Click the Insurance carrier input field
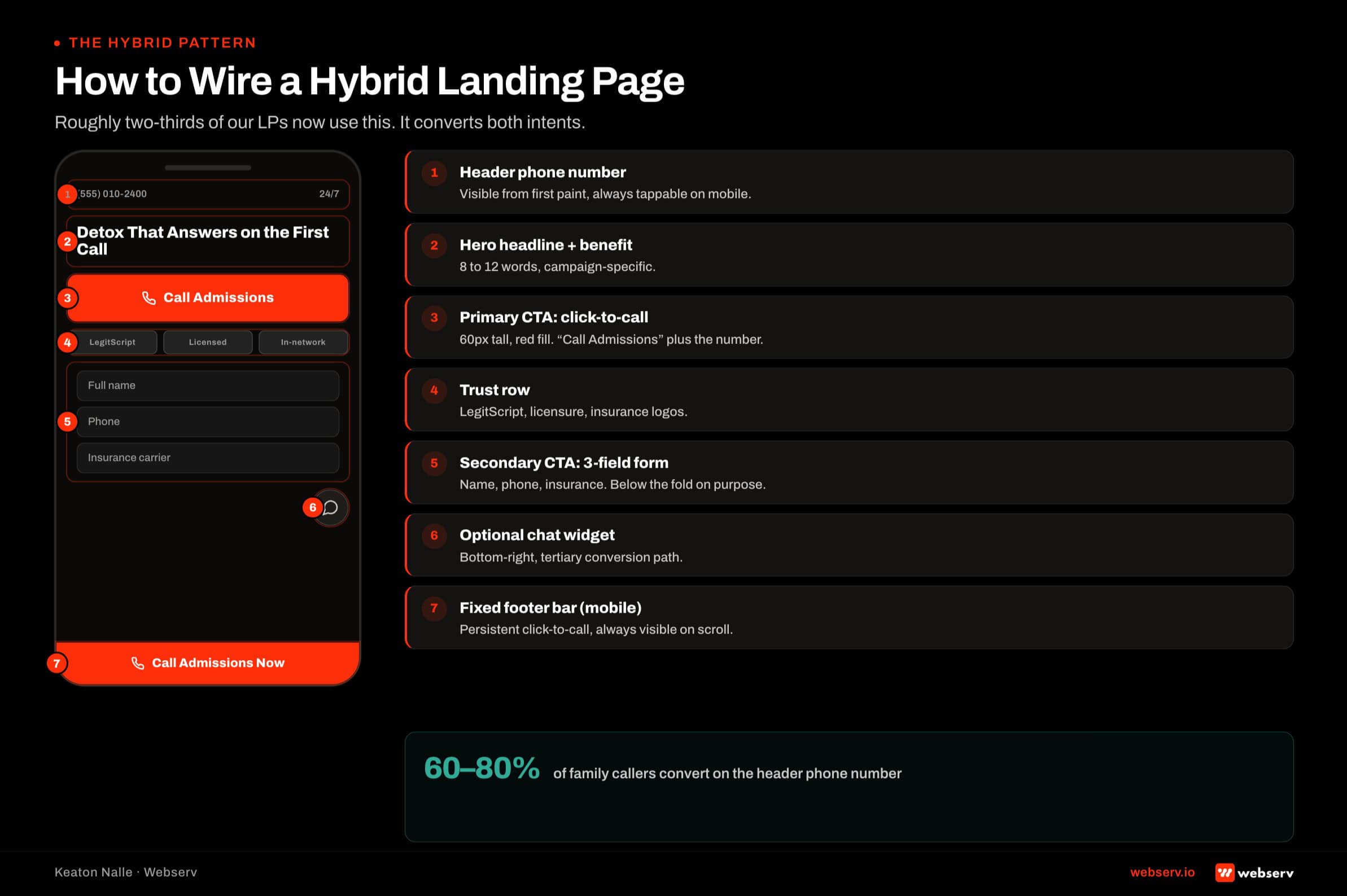 [x=208, y=458]
